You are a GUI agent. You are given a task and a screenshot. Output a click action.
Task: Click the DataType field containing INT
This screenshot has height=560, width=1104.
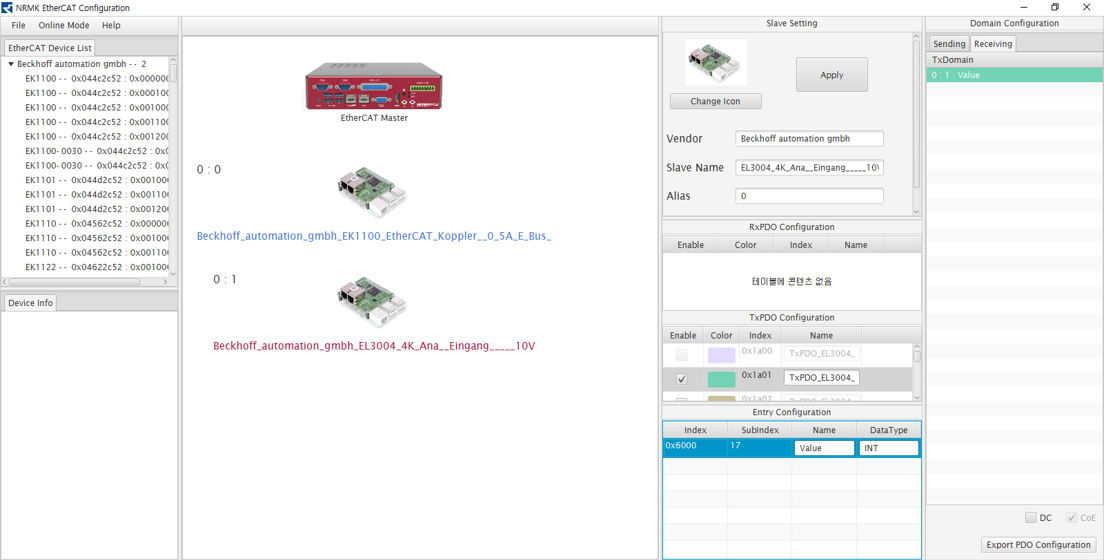pos(889,448)
